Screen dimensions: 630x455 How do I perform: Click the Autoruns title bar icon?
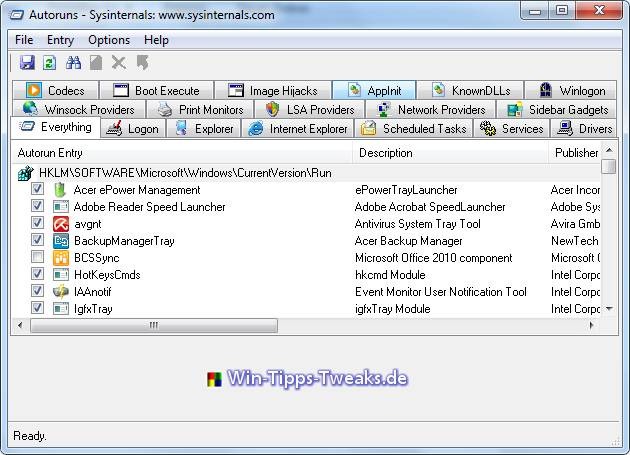coord(17,15)
